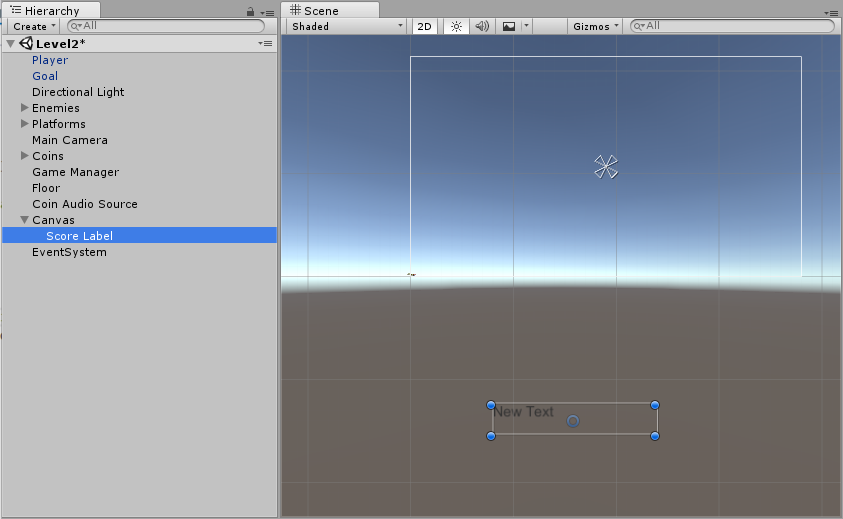This screenshot has width=843, height=519.
Task: Select the Platforms object
Action: [x=59, y=124]
